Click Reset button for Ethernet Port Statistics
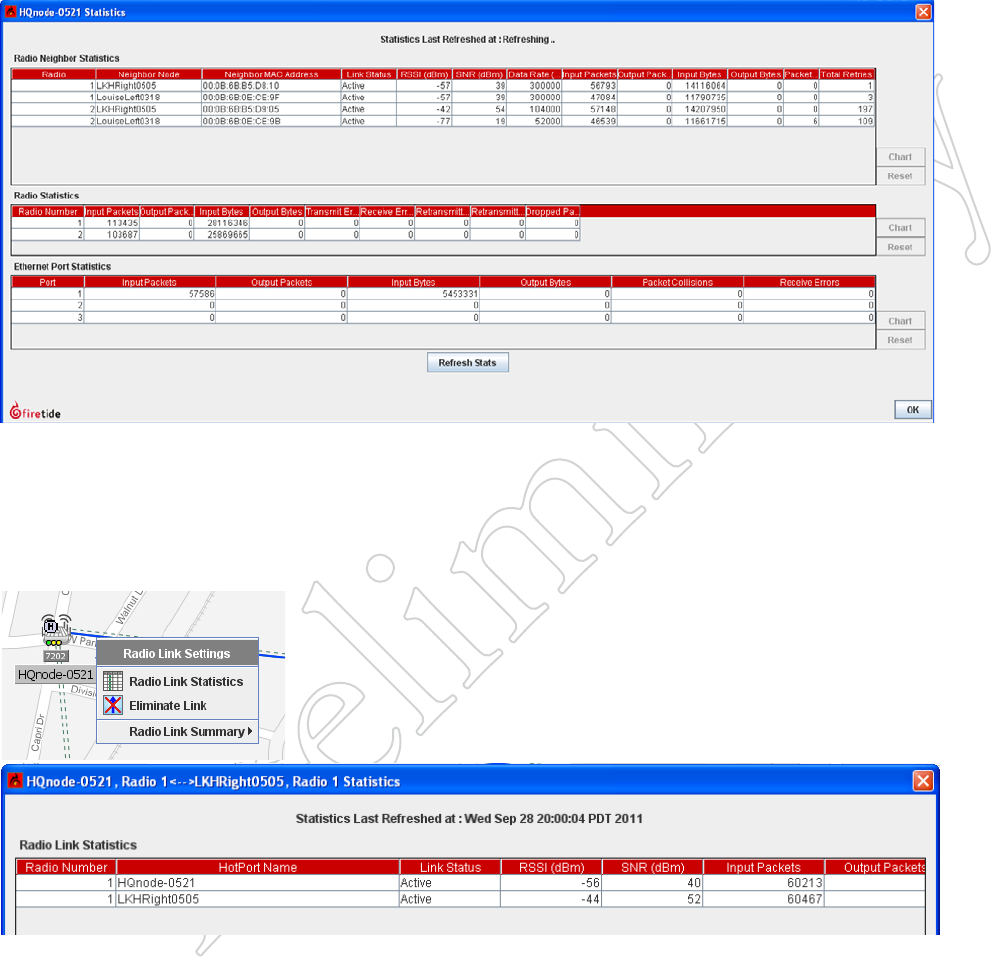This screenshot has width=991, height=957. (900, 340)
